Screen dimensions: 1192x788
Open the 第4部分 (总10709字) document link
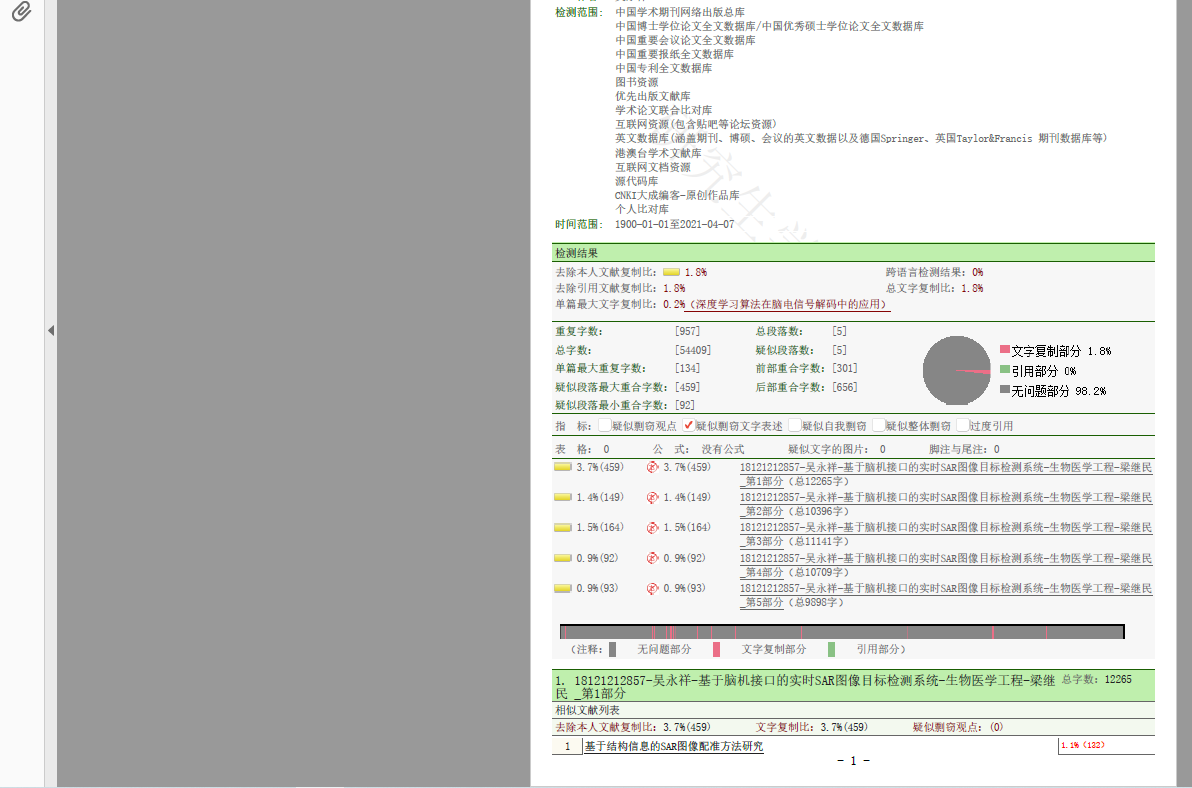tap(946, 565)
